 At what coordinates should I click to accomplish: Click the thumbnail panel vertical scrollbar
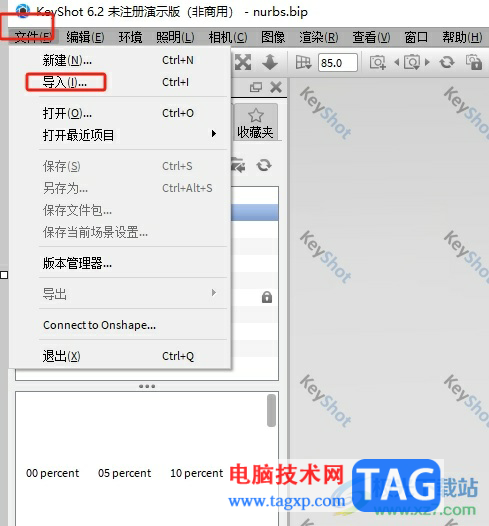click(272, 411)
